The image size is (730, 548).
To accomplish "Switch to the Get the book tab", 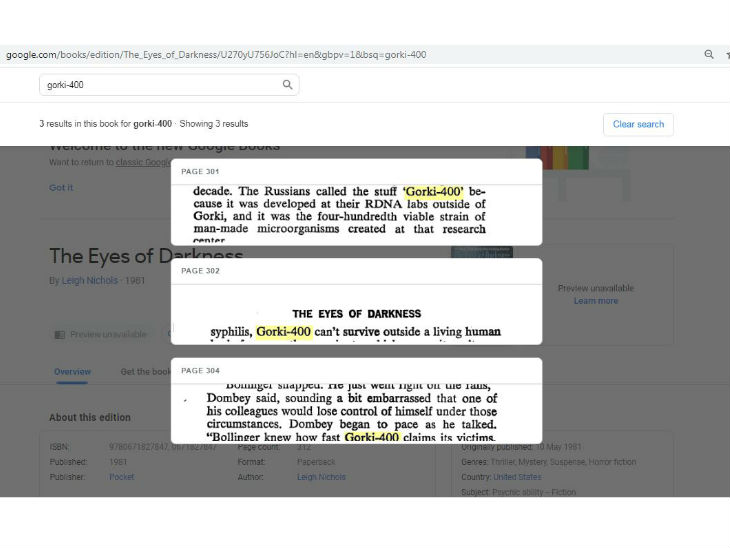I will click(145, 372).
